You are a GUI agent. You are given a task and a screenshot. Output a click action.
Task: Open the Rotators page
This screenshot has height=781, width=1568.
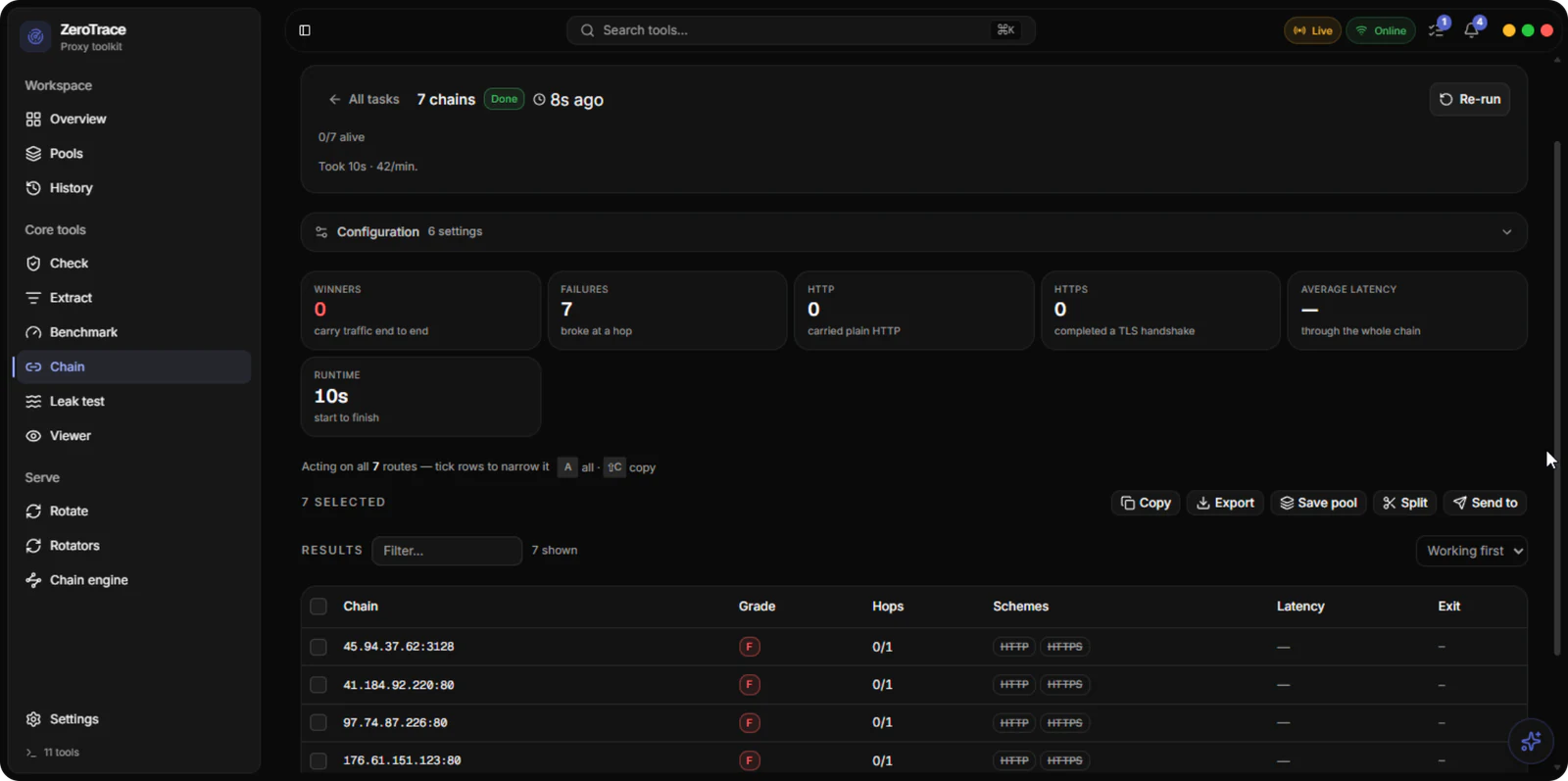132,545
